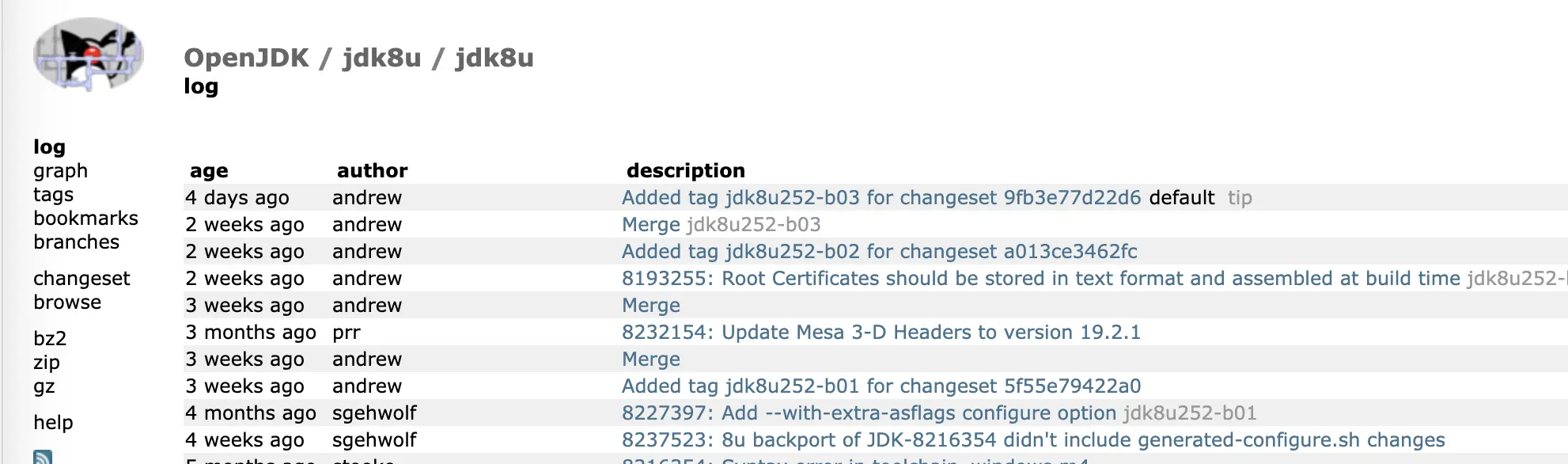
Task: Open changeset 8227397 extra-asflags configure option
Action: [x=869, y=413]
